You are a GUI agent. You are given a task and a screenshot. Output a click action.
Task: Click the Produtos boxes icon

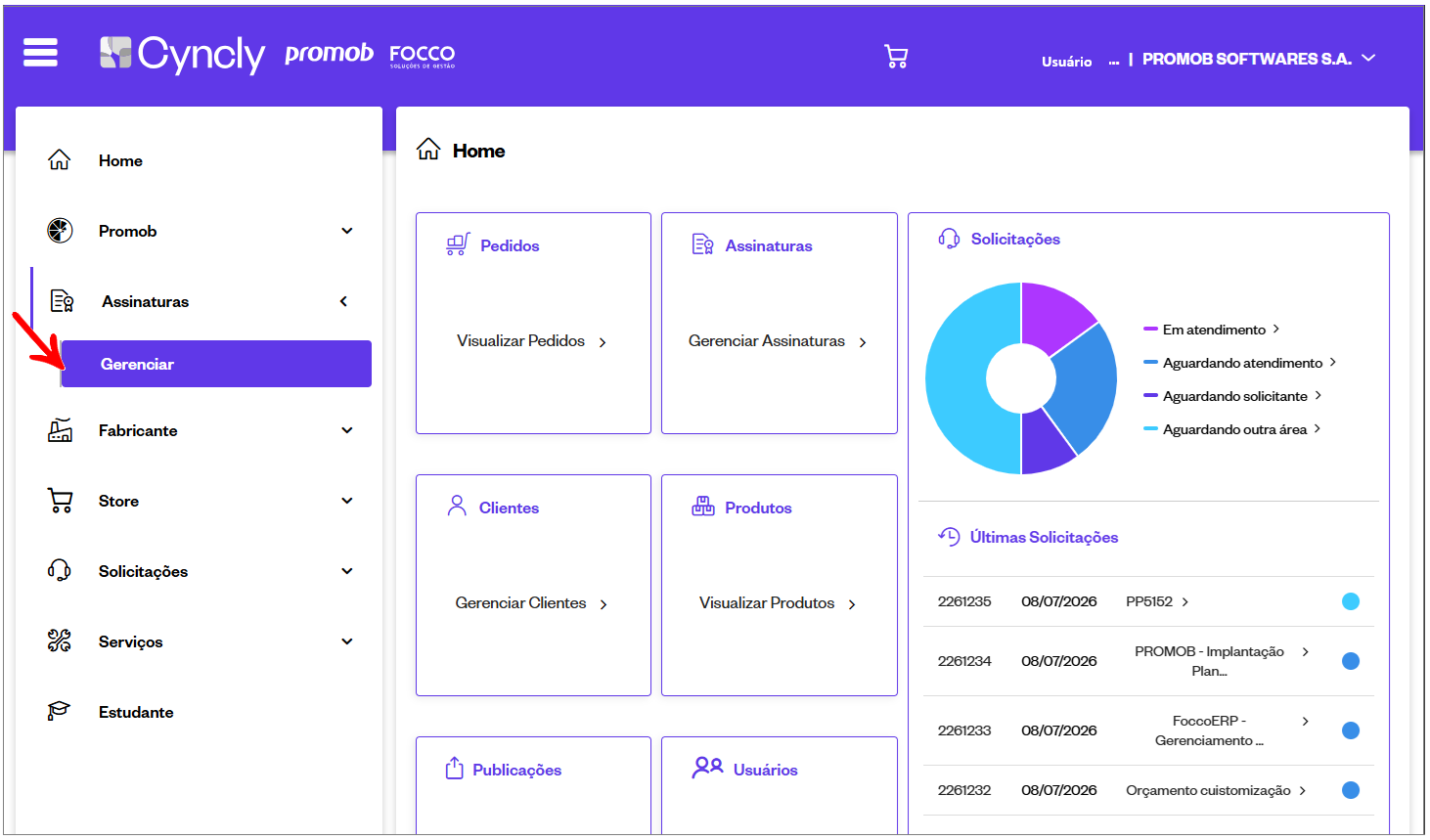(703, 507)
